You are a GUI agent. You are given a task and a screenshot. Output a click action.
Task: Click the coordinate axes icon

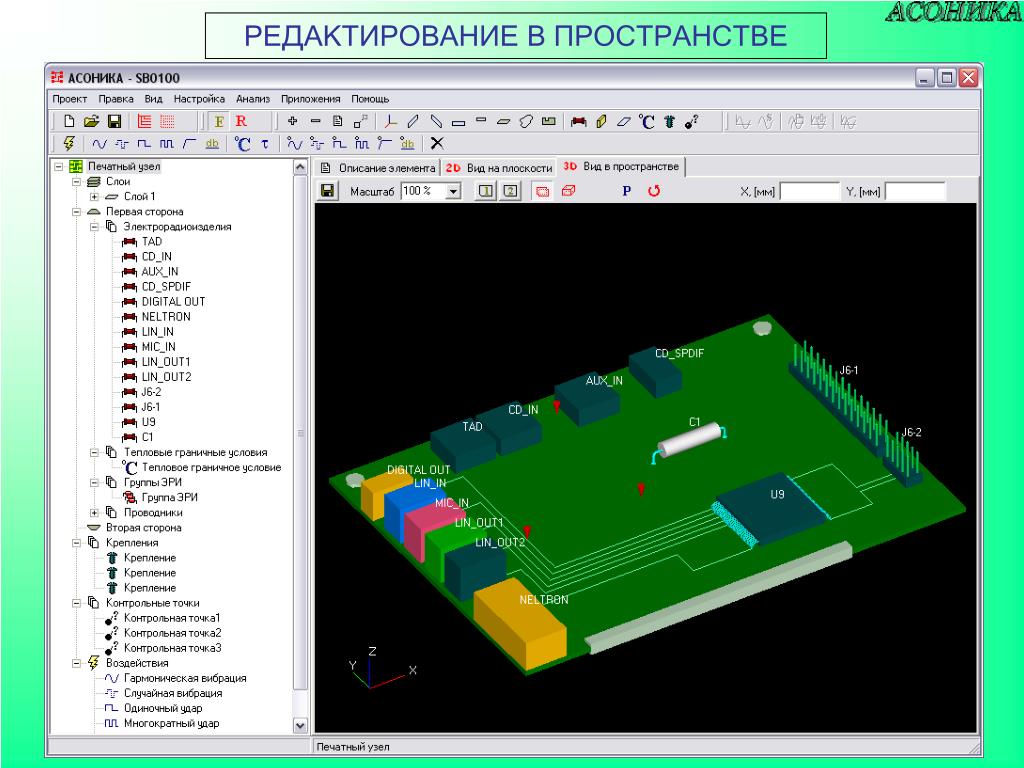coord(391,121)
